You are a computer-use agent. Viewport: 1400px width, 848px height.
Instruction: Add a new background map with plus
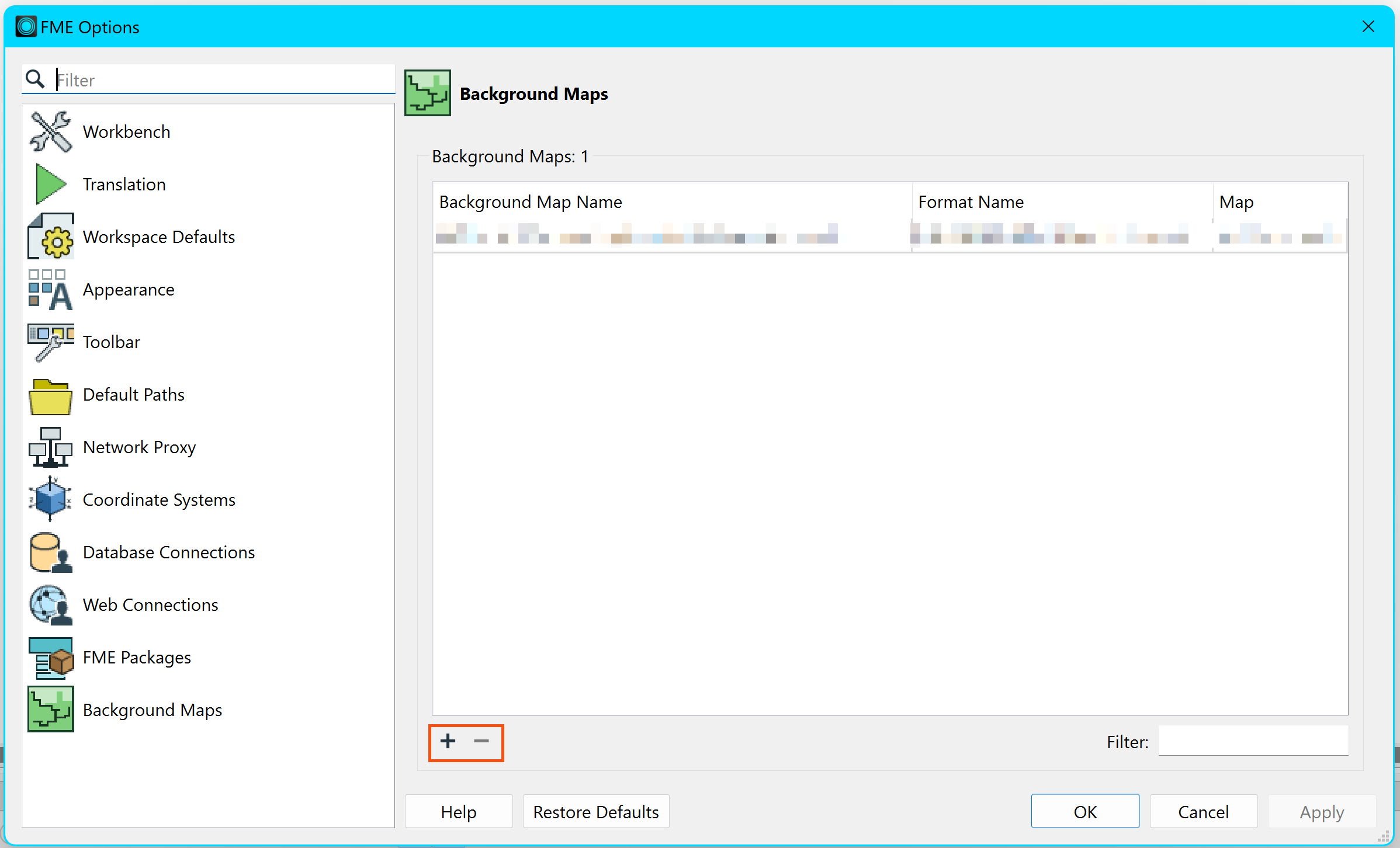448,742
